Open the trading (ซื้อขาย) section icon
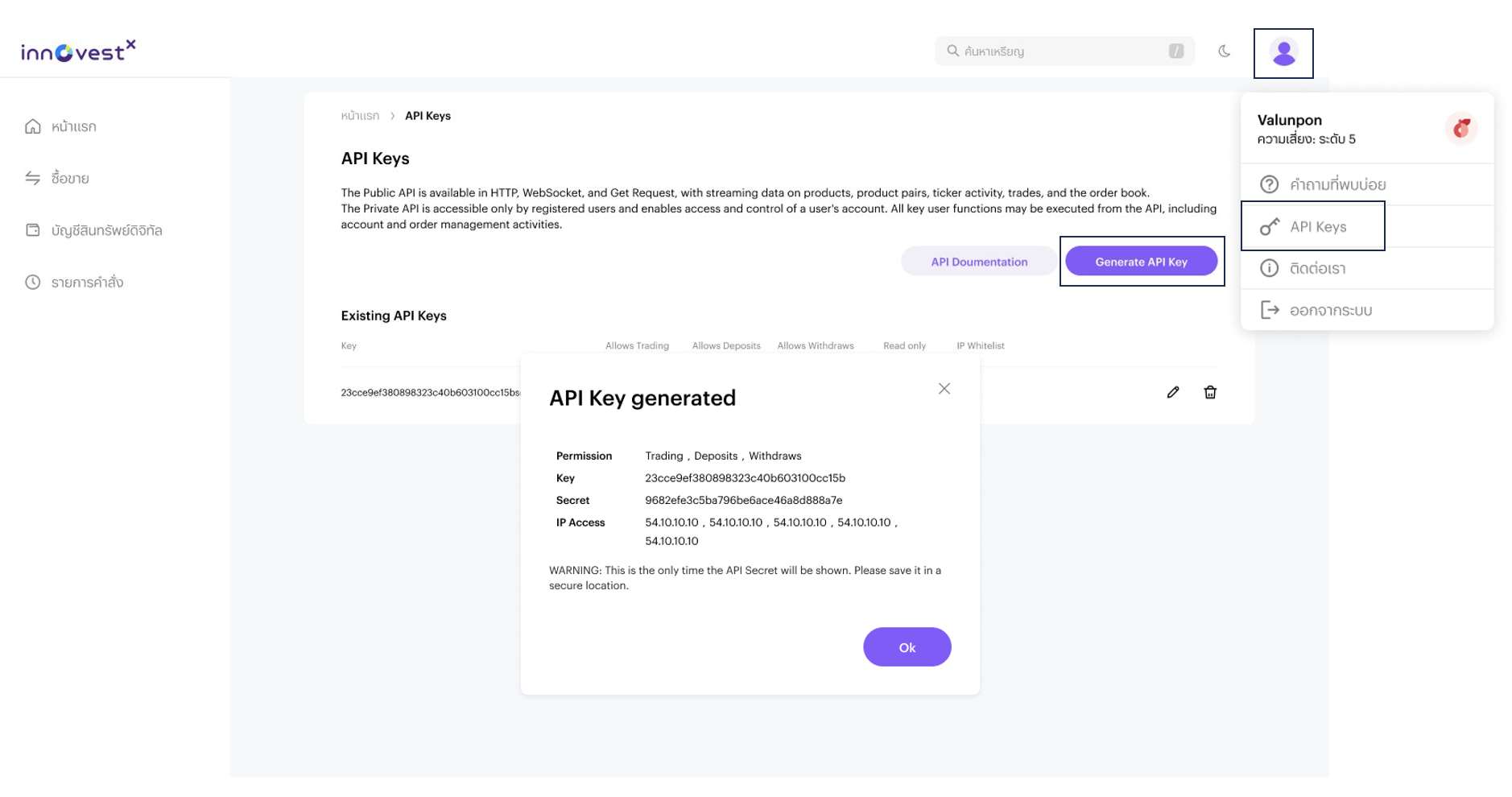Screen dimensions: 1512x797 coord(32,178)
